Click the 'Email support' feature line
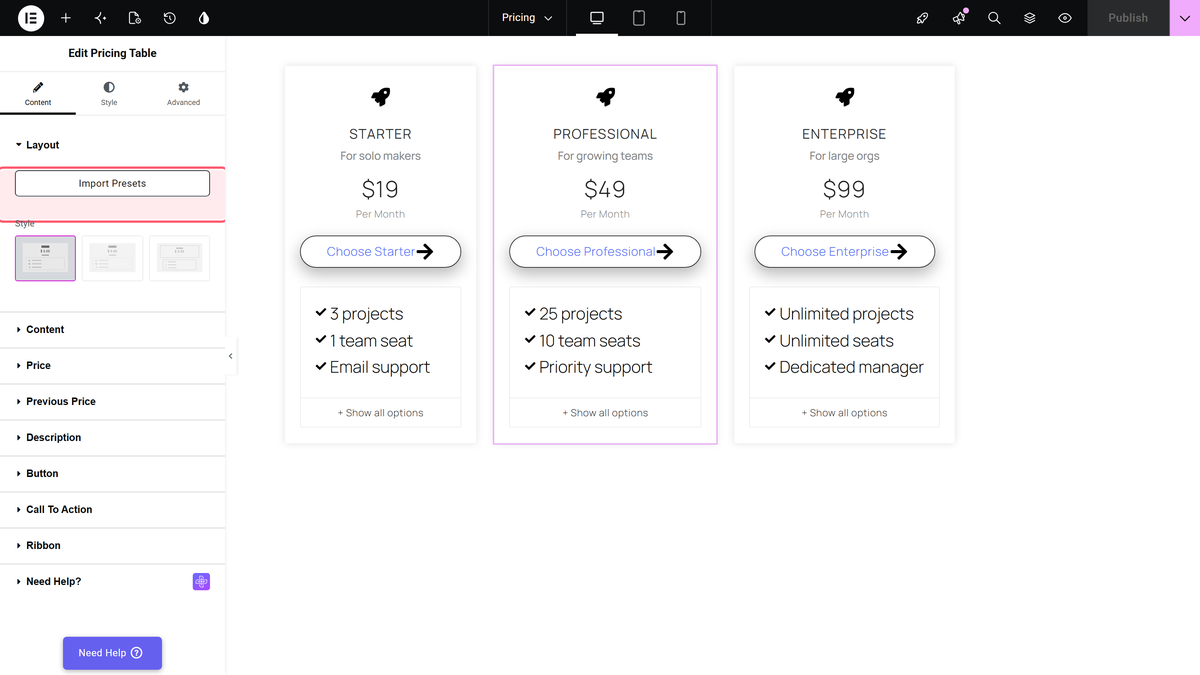 (372, 367)
